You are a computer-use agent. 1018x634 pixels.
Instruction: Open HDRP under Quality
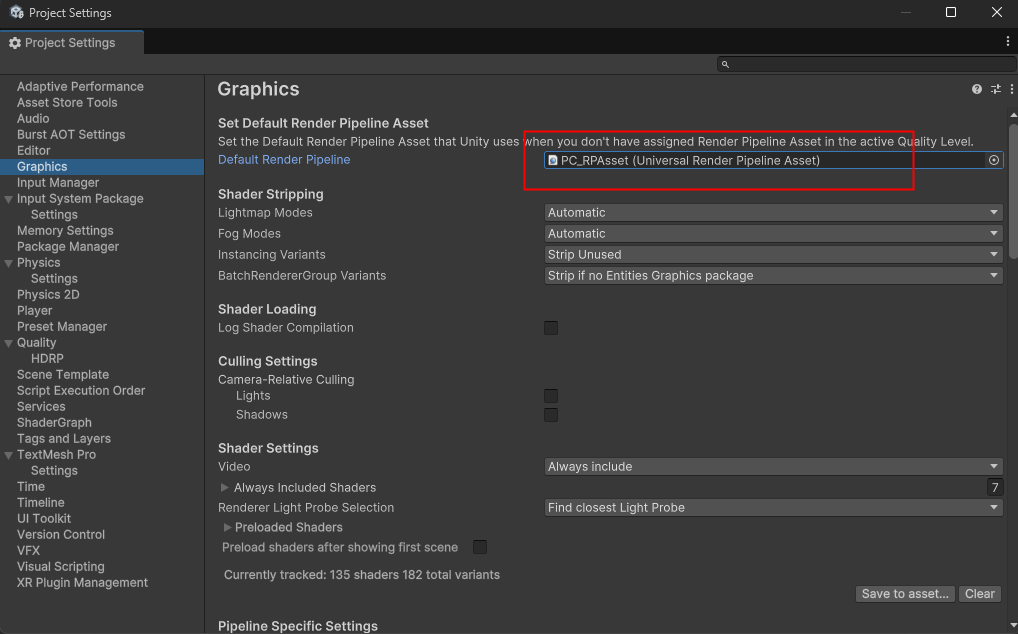[x=47, y=359]
